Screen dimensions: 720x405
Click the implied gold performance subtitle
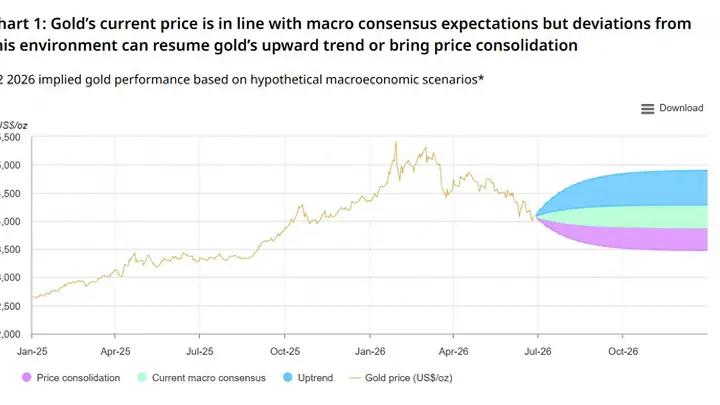(x=242, y=79)
